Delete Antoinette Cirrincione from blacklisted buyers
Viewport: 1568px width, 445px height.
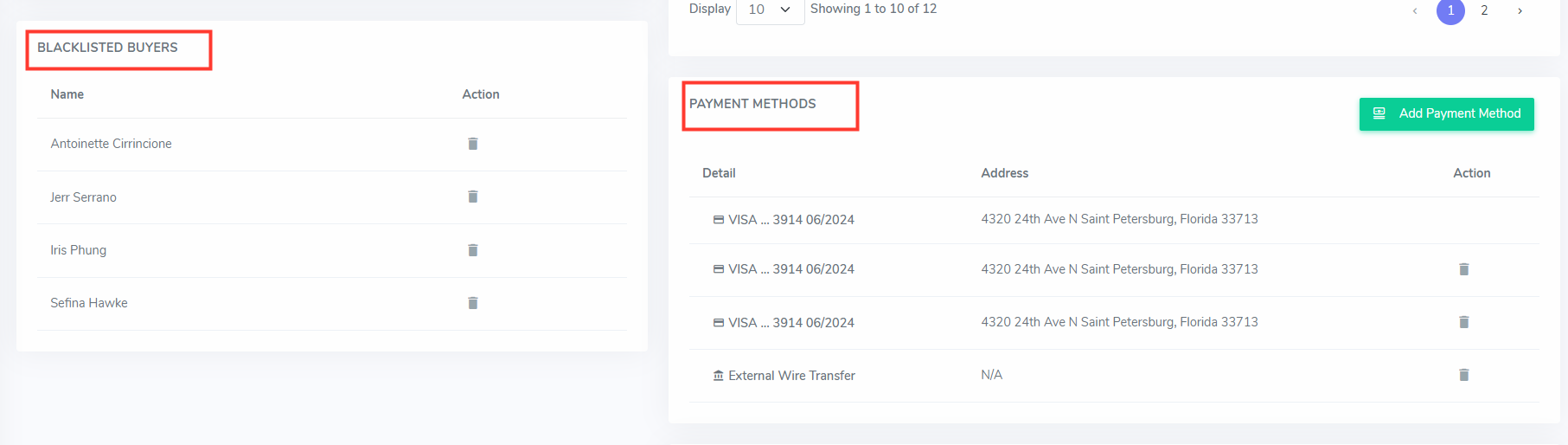pyautogui.click(x=472, y=144)
